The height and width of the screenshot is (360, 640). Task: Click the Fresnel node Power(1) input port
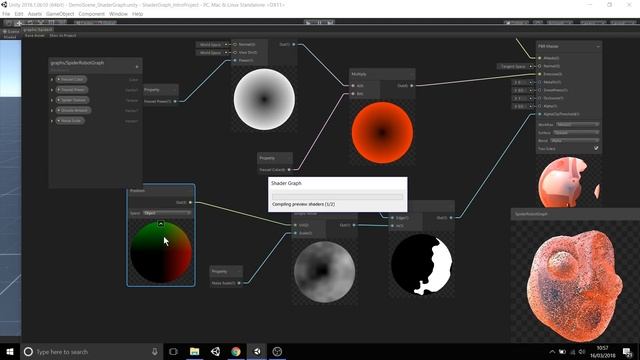235,60
